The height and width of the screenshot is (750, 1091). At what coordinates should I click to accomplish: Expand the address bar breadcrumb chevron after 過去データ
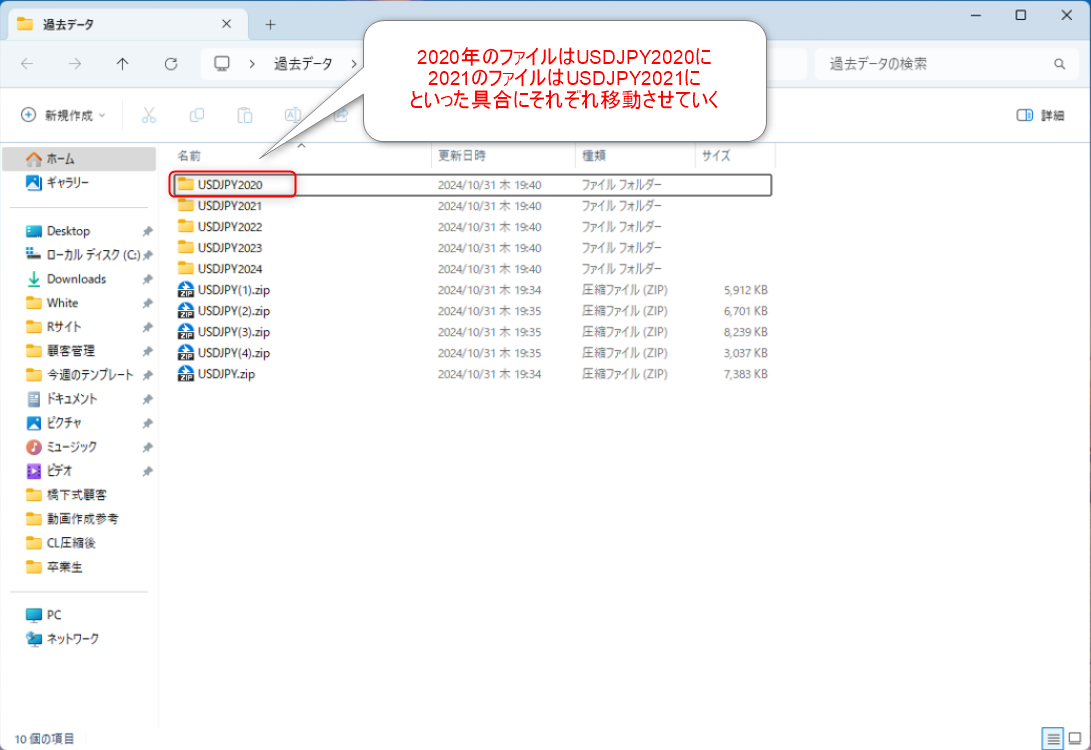355,63
